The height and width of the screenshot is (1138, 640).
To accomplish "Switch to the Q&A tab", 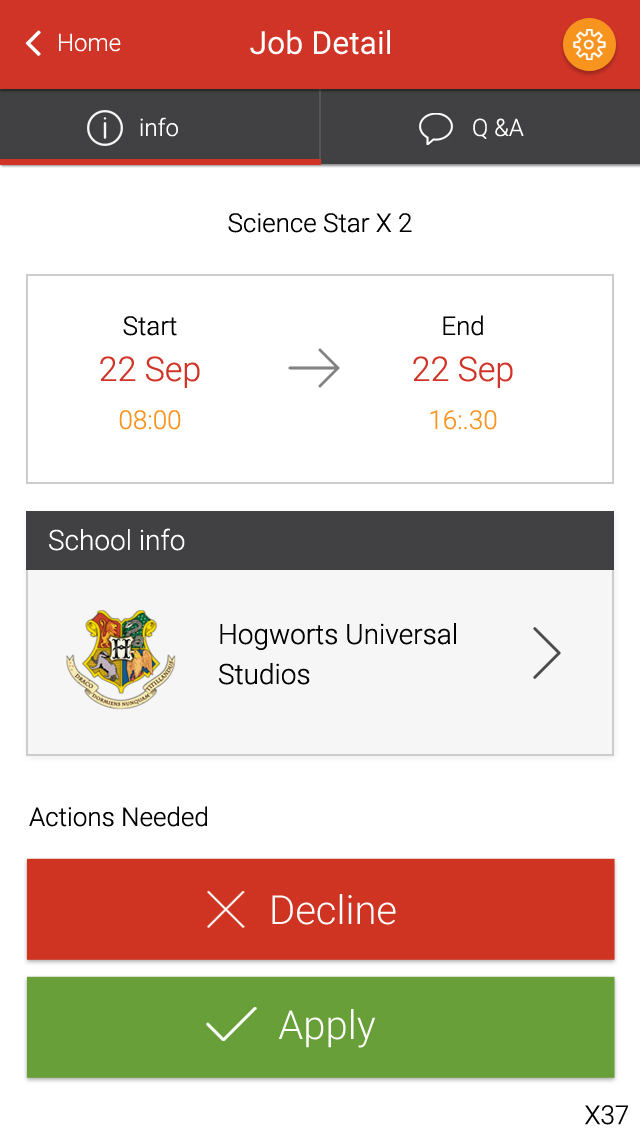I will [480, 127].
